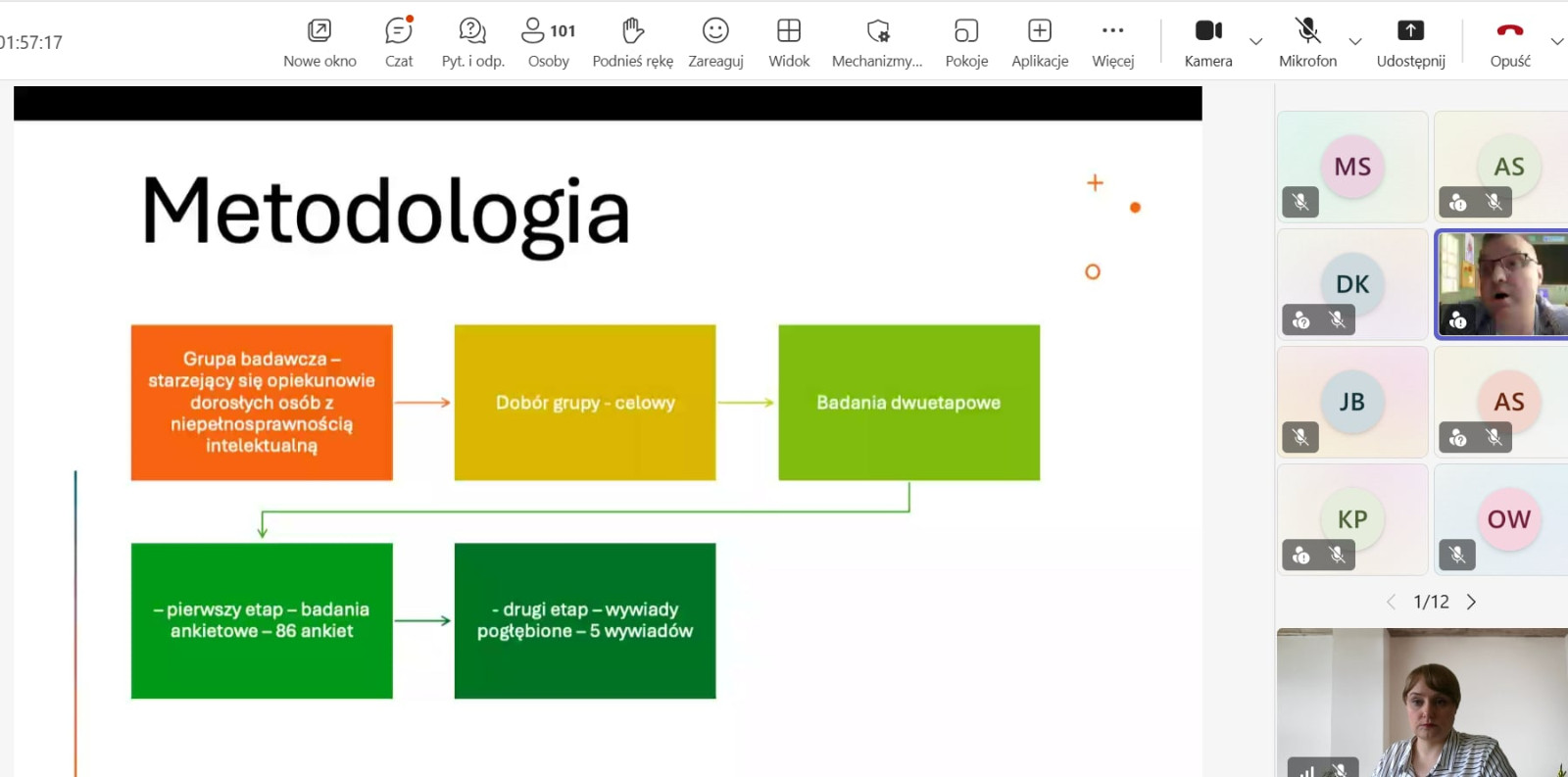The image size is (1568, 777).
Task: Go to next participants page
Action: (x=1471, y=602)
